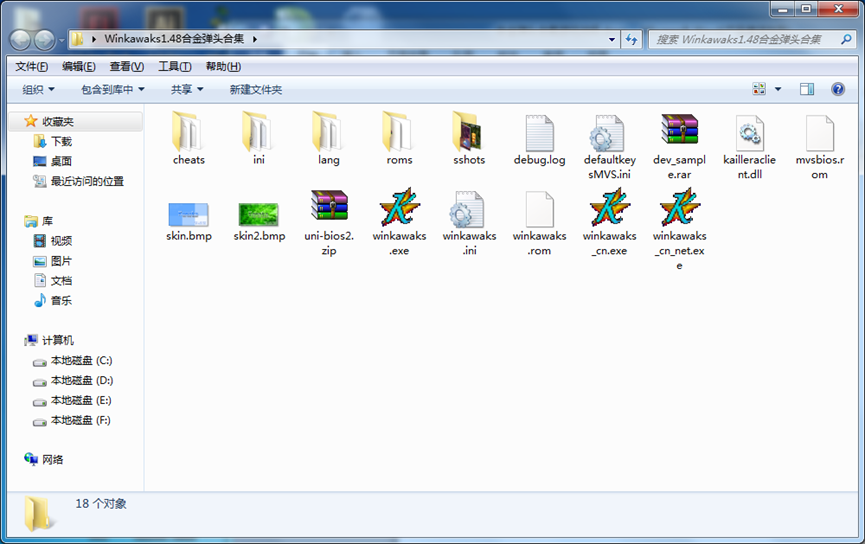865x544 pixels.
Task: Open the 包含到库中 dropdown
Action: [x=113, y=89]
